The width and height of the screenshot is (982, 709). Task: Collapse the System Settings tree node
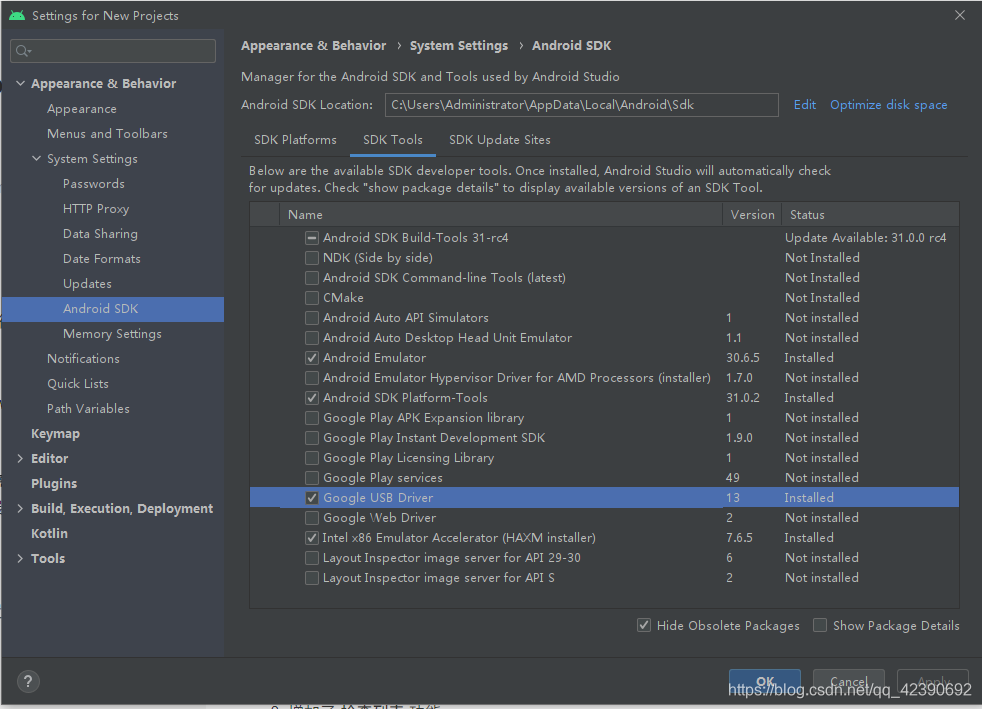[36, 158]
